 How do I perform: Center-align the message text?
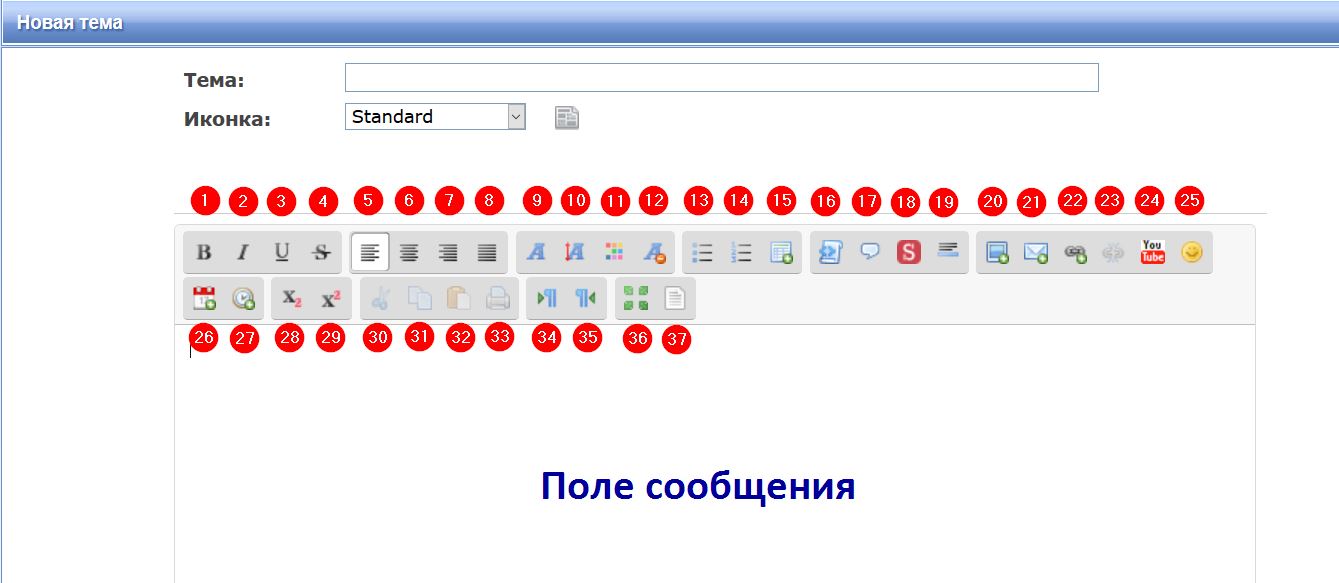click(x=409, y=253)
